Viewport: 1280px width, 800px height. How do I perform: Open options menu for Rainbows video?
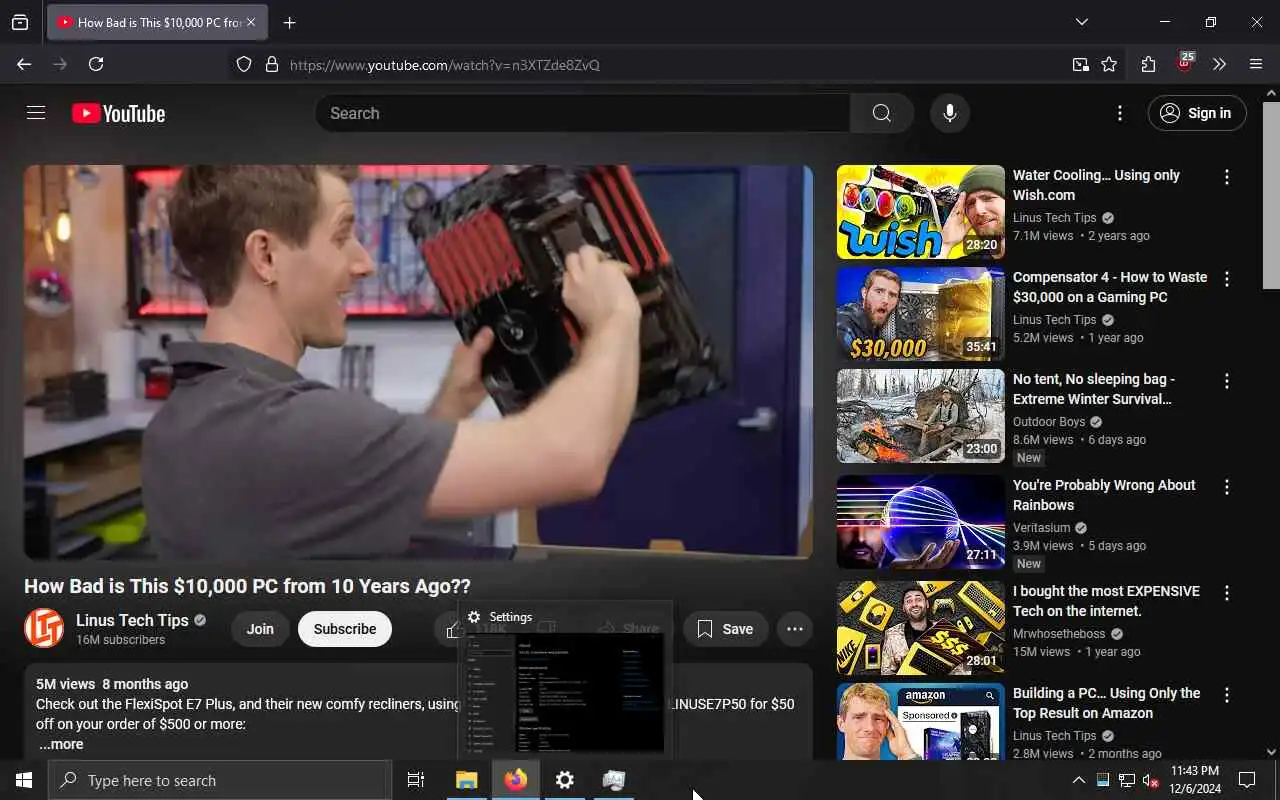(1227, 487)
